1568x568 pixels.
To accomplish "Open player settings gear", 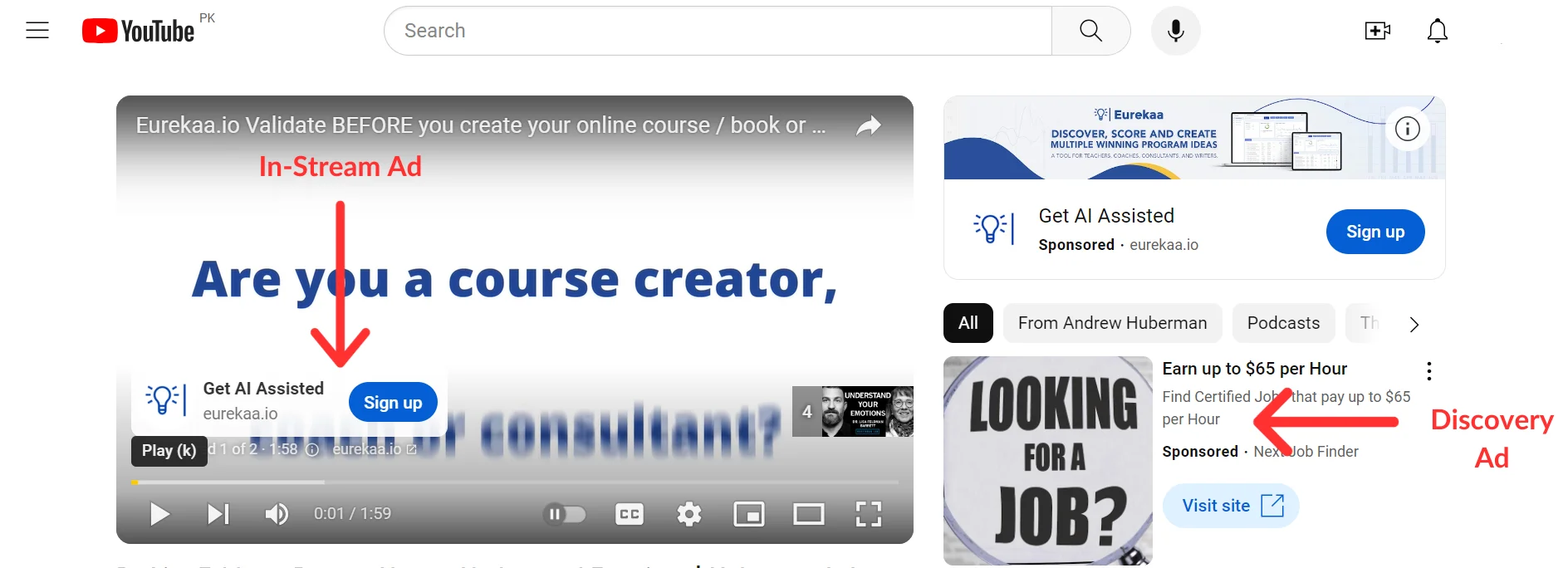I will (689, 514).
